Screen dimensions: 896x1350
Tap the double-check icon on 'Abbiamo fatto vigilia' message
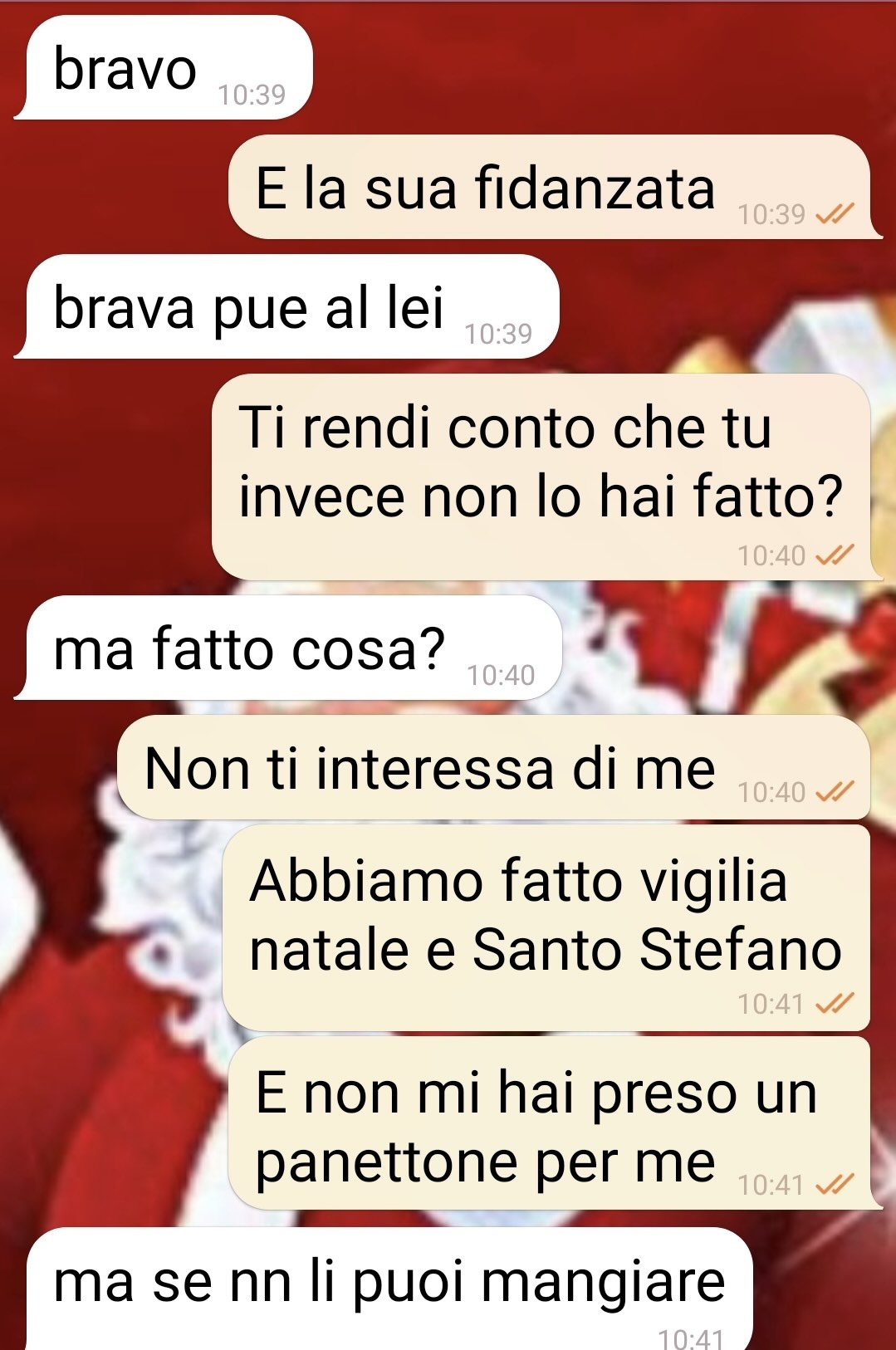[835, 1005]
